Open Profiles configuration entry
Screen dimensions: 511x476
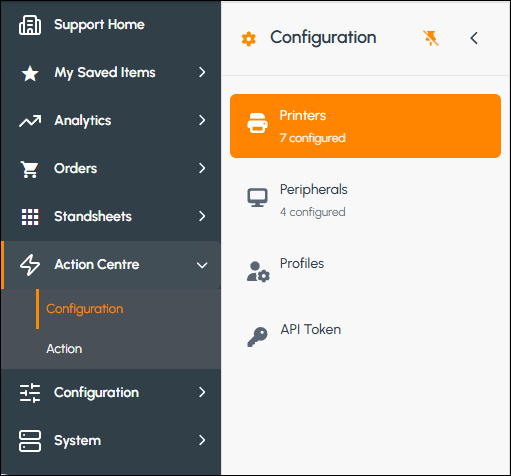(x=365, y=272)
